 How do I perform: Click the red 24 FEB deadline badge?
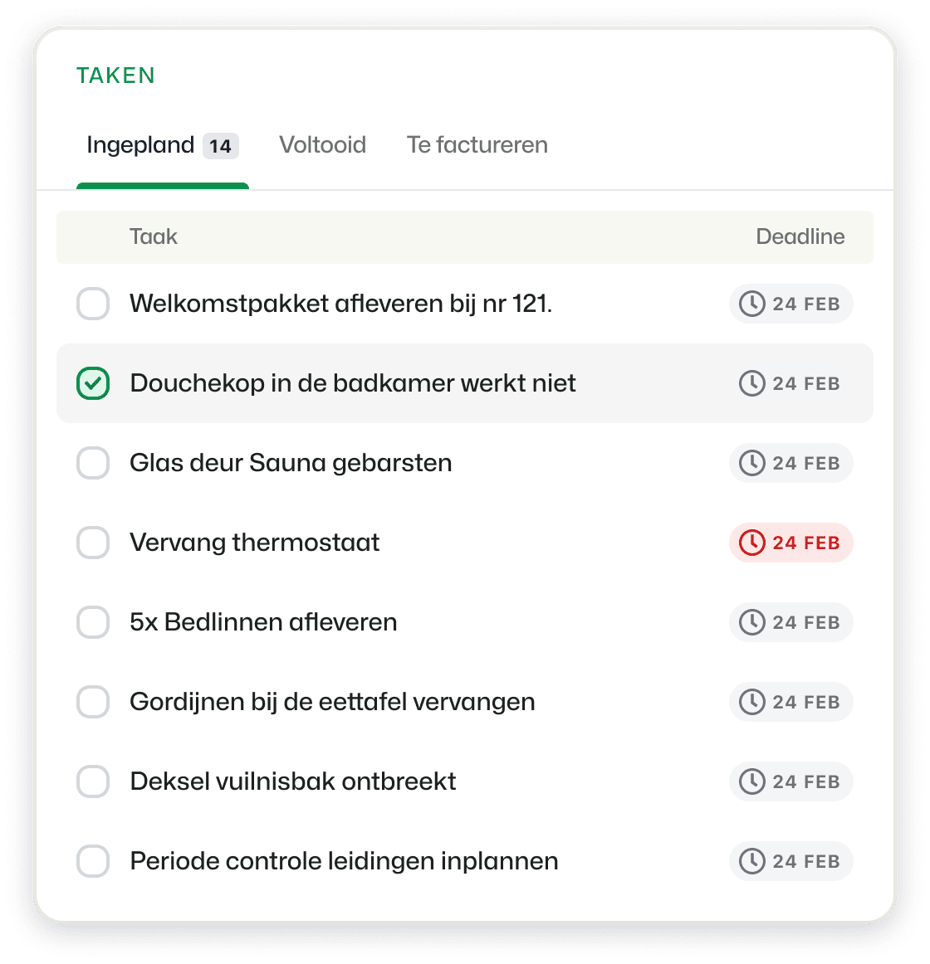coord(791,542)
